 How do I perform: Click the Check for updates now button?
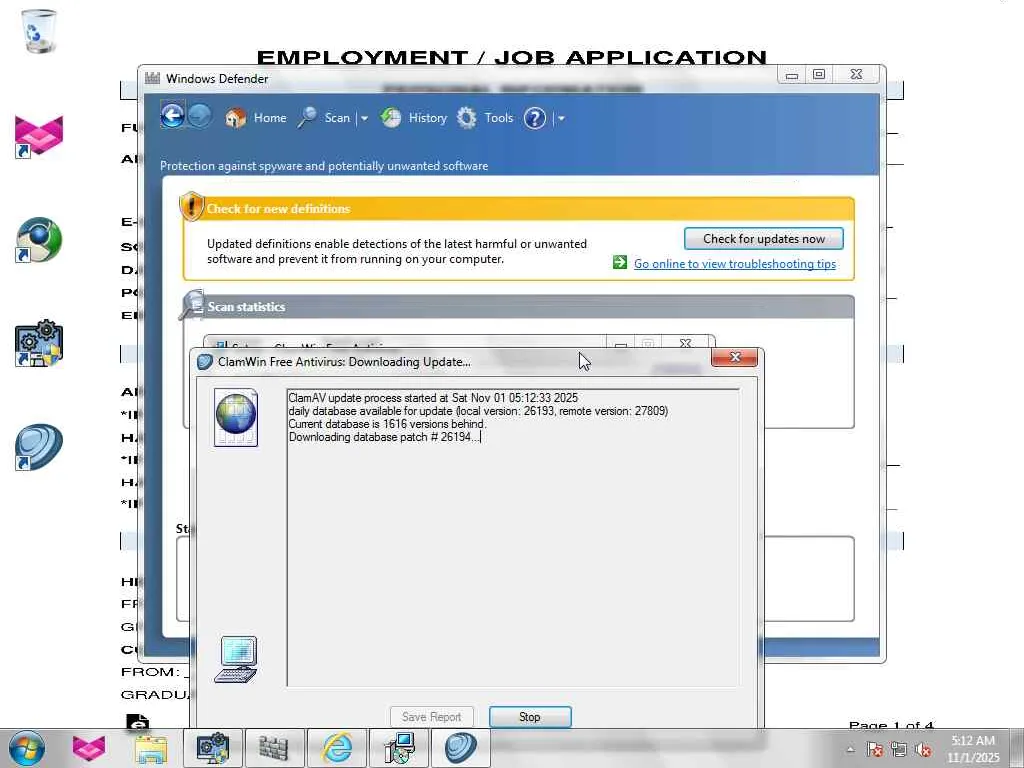(763, 239)
